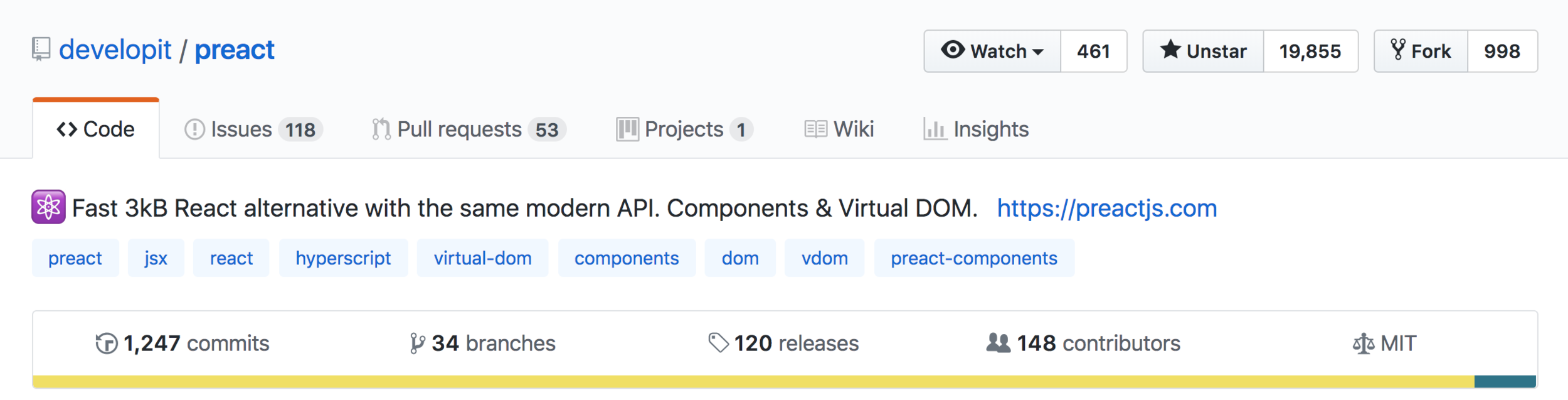Viewport: 1568px width, 400px height.
Task: Click the preact-components topic tag
Action: click(x=975, y=258)
